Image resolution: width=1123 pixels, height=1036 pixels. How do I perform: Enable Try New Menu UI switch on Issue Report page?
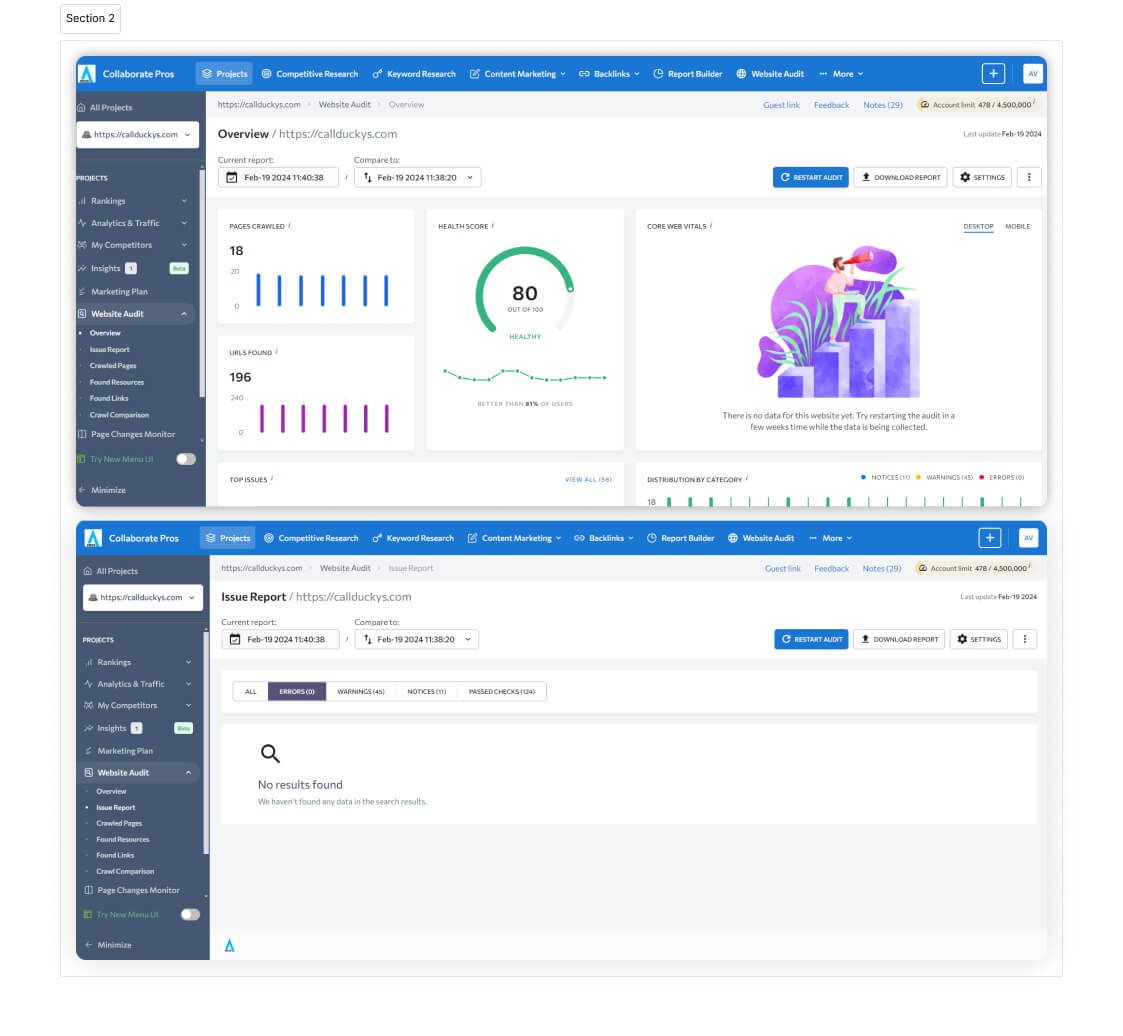pyautogui.click(x=190, y=914)
